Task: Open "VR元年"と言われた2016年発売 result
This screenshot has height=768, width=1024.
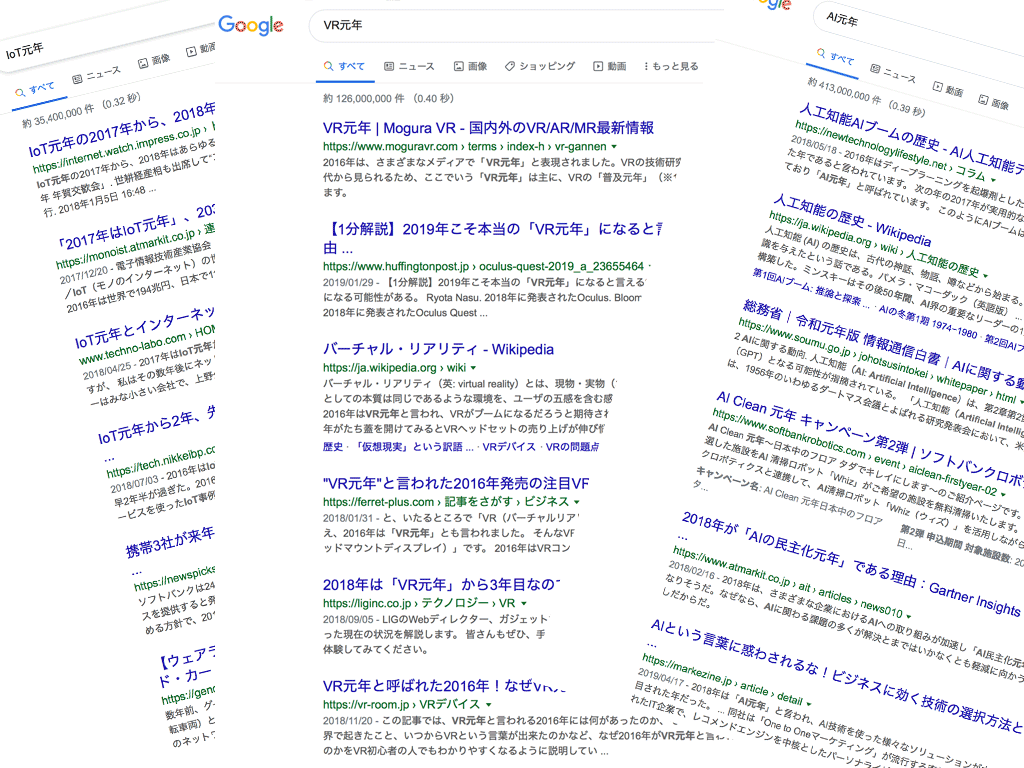Action: tap(456, 483)
